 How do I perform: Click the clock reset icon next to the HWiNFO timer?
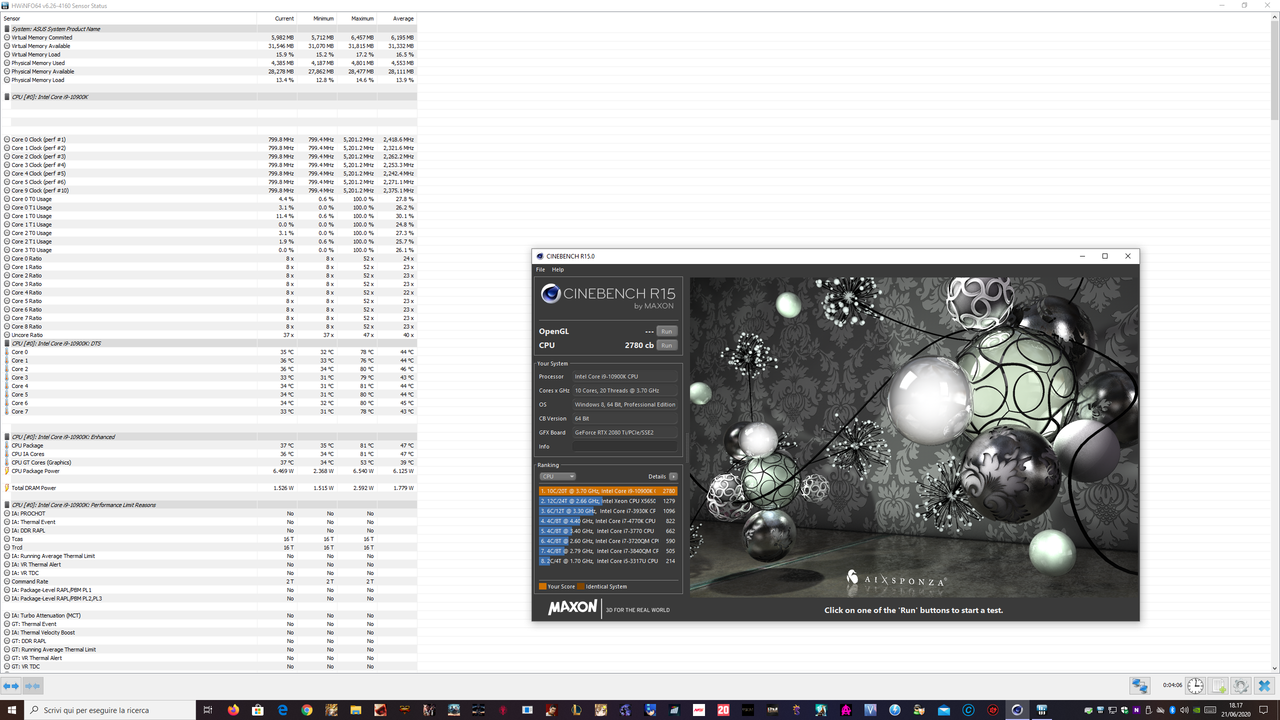pyautogui.click(x=1195, y=685)
